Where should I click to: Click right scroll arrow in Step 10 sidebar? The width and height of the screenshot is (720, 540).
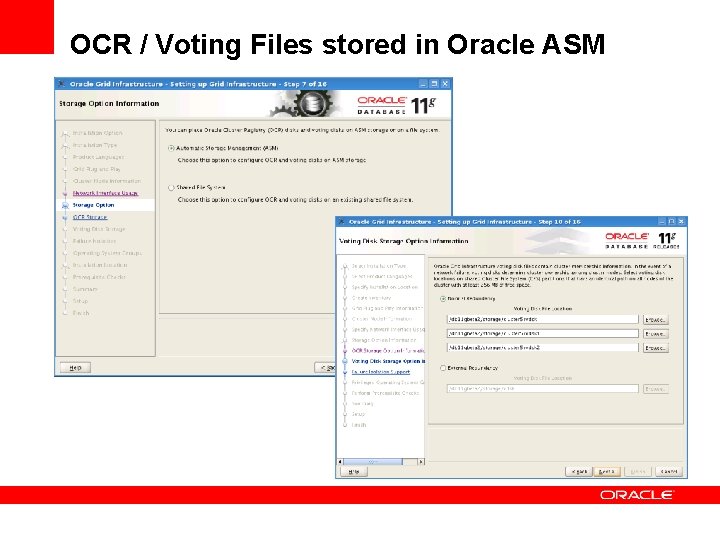[421, 461]
